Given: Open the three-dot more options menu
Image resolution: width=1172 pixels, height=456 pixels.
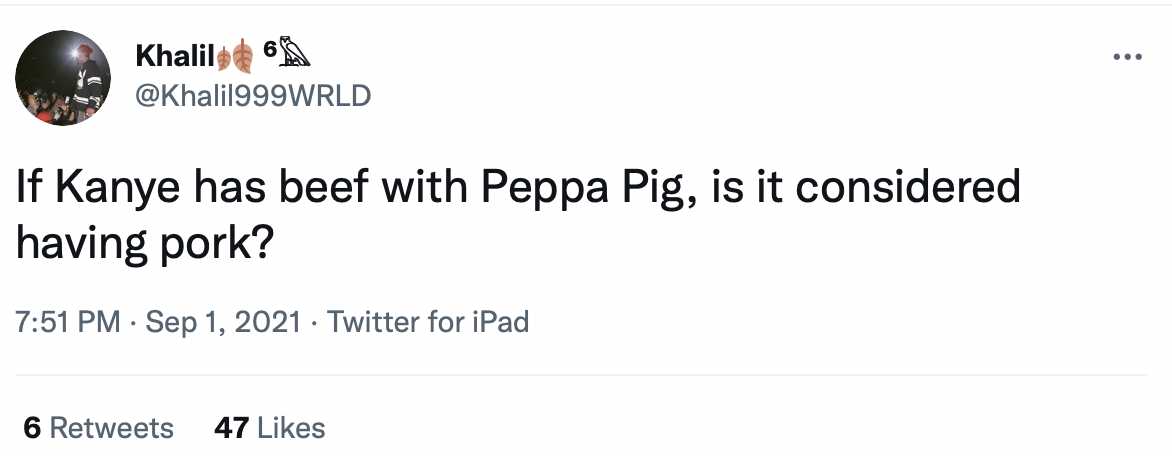Looking at the screenshot, I should tap(1127, 57).
